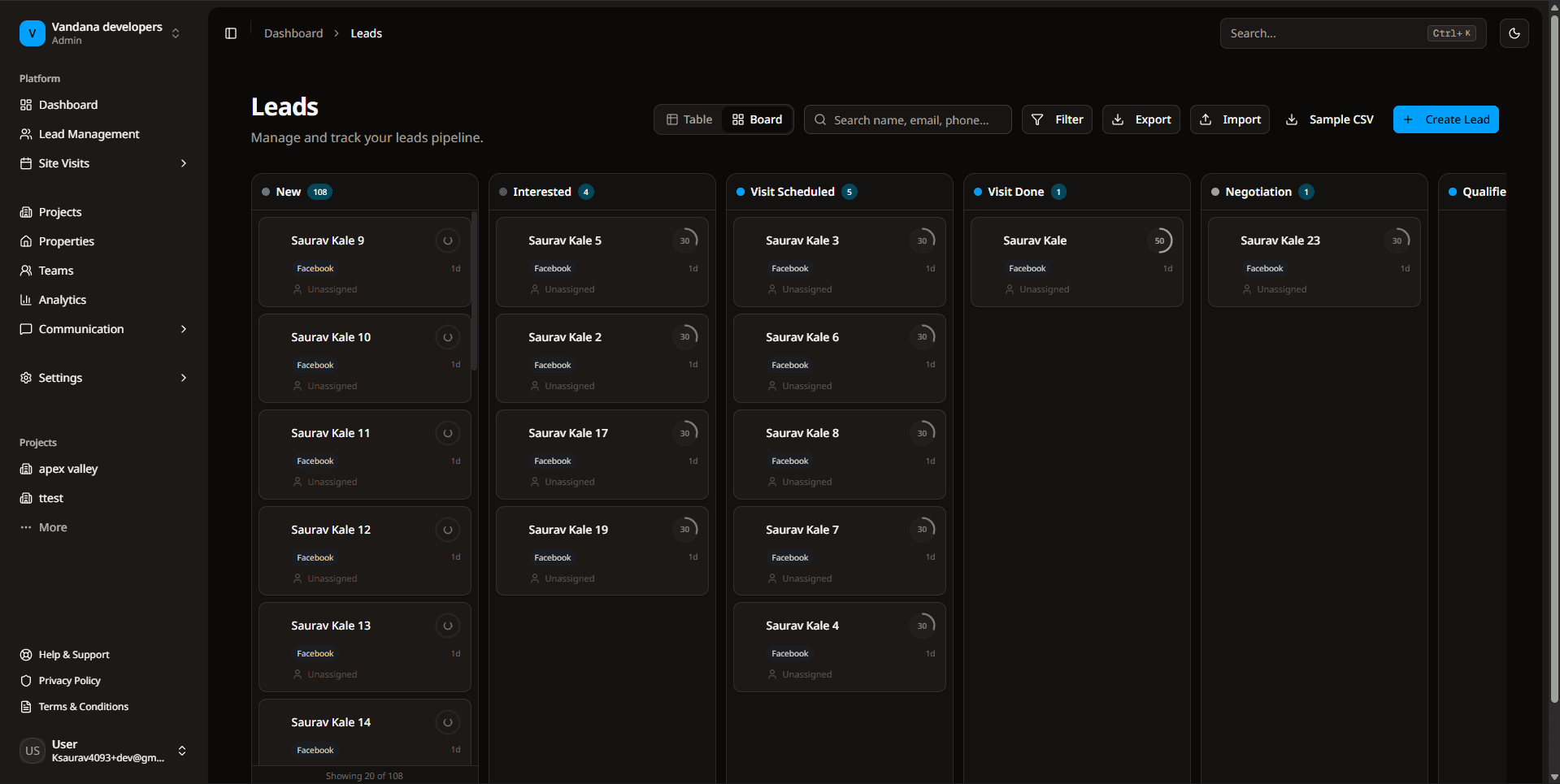Click the Create Lead button
This screenshot has width=1560, height=784.
tap(1446, 119)
